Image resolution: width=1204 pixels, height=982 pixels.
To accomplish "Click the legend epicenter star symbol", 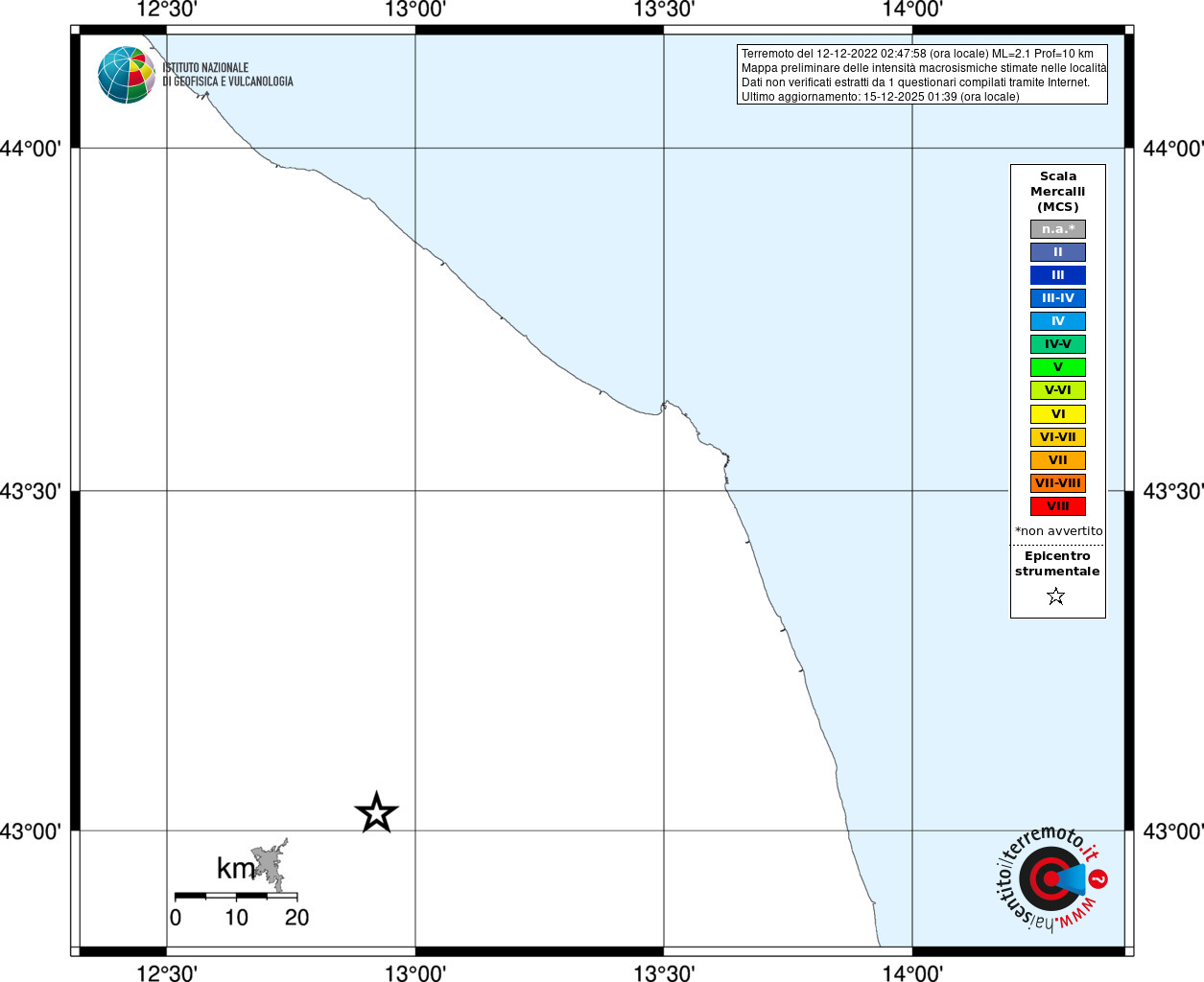I will [1056, 596].
